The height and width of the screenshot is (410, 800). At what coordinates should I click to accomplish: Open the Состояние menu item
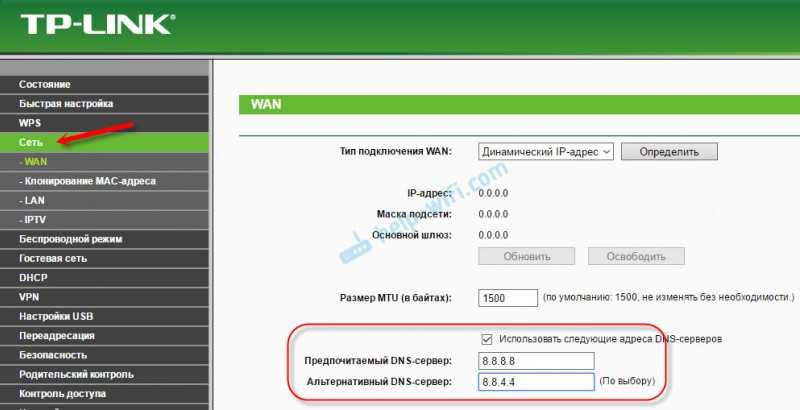click(104, 84)
